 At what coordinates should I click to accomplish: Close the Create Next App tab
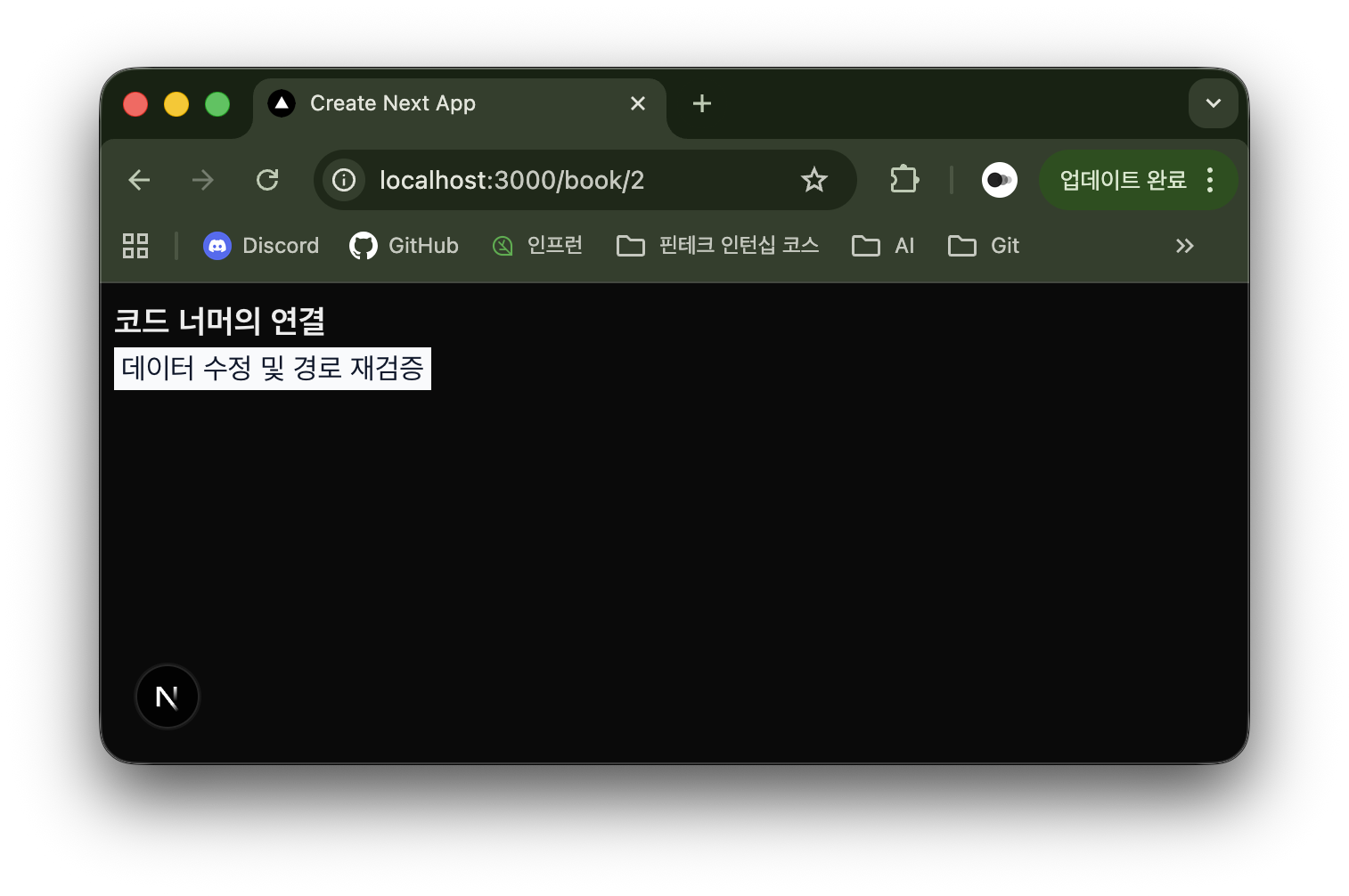pos(638,103)
